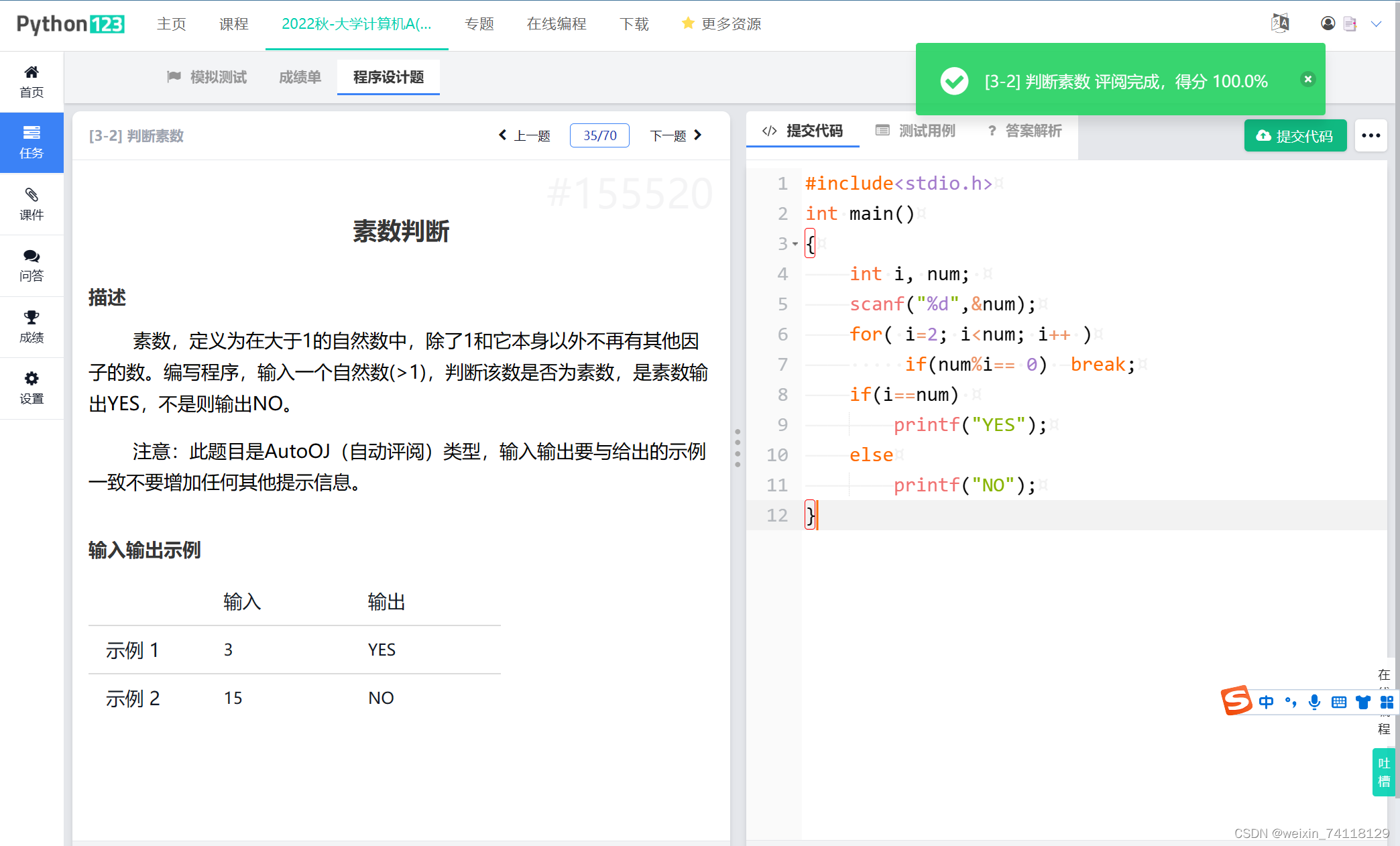Screen dimensions: 1400x846
Task: Go to previous question 上一题
Action: [x=524, y=135]
